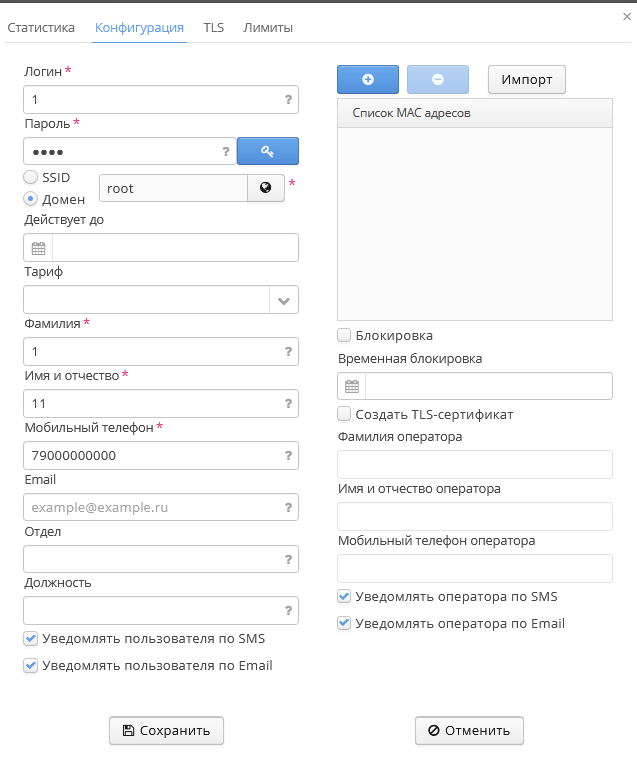Click the blue plus icon to add MAC address
637x764 pixels.
click(368, 79)
